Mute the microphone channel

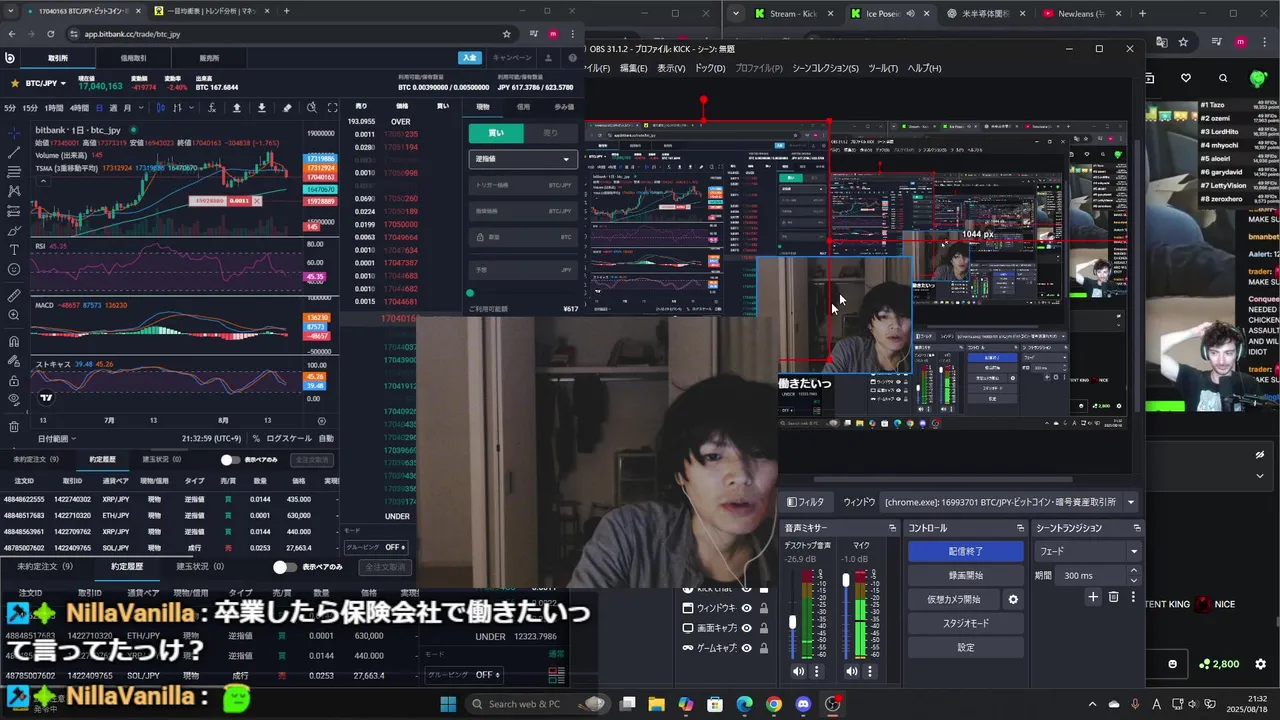click(x=852, y=671)
